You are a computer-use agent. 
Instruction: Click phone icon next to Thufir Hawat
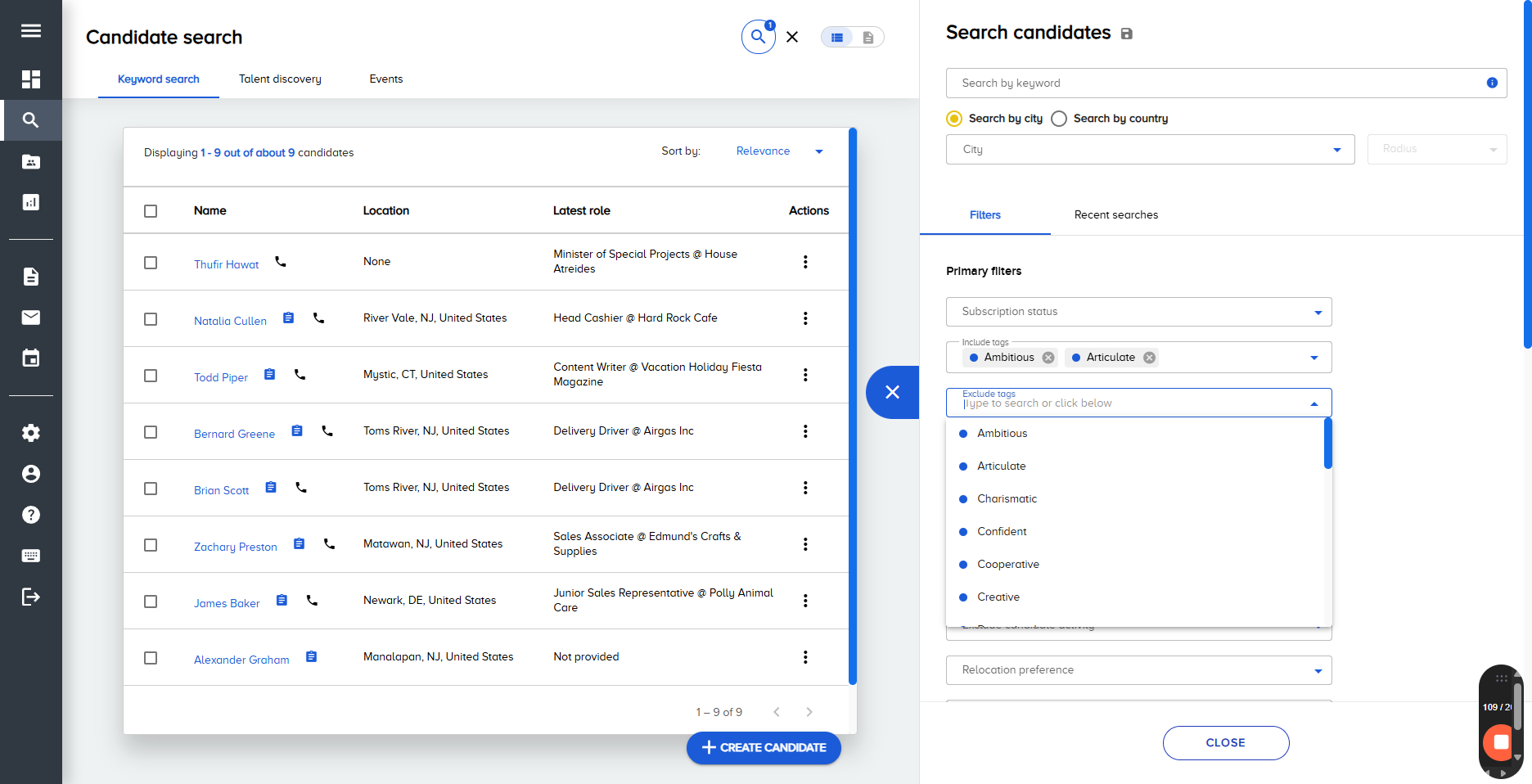[x=281, y=262]
